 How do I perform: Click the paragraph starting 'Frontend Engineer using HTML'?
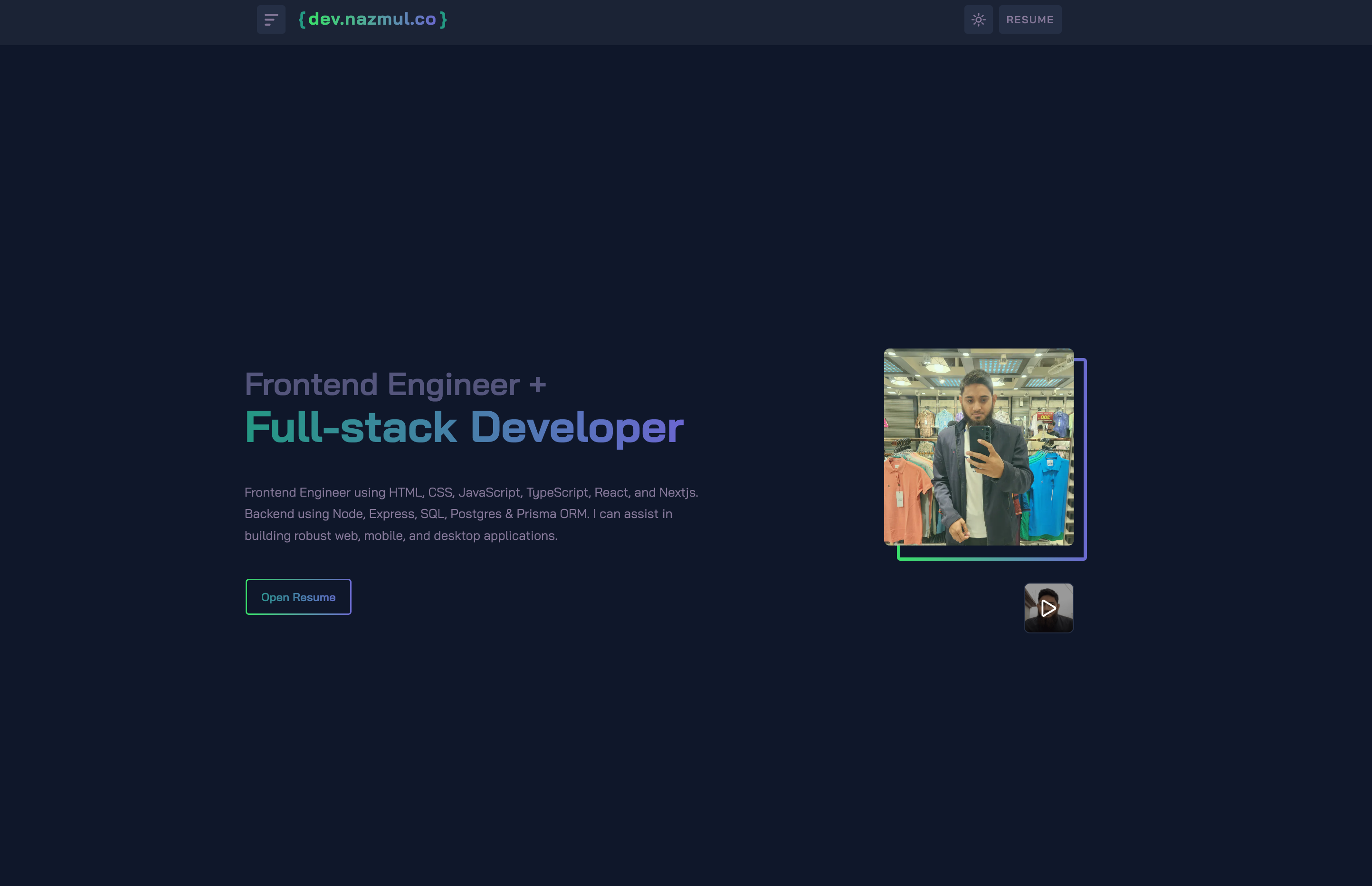tap(471, 514)
